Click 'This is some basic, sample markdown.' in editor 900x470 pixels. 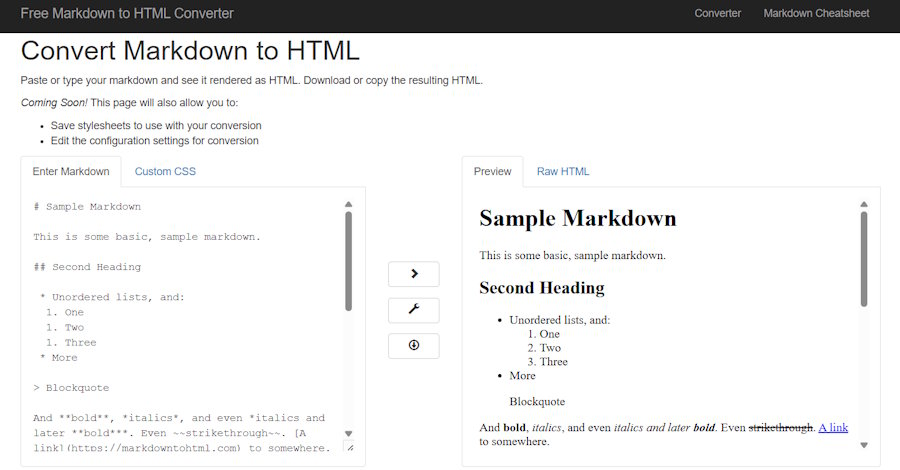click(147, 237)
